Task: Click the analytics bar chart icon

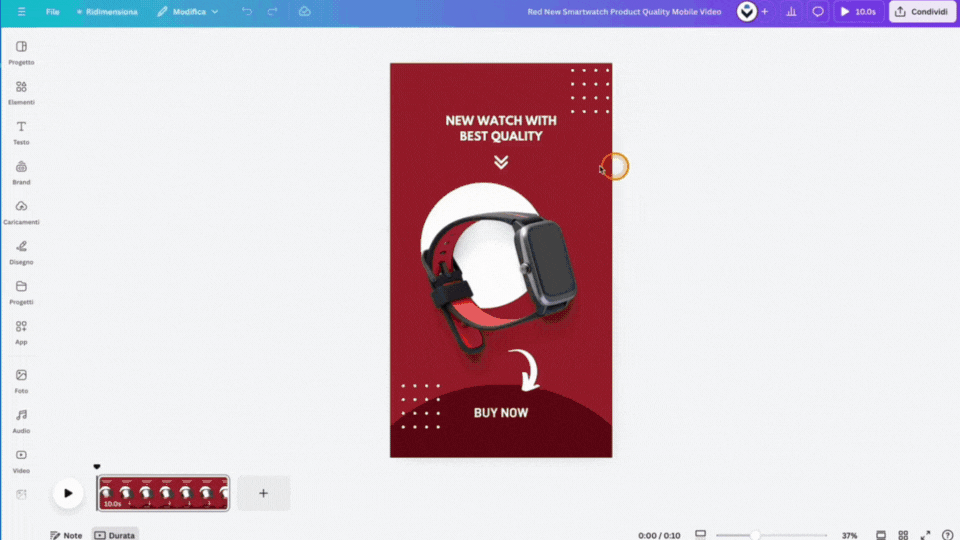Action: [792, 12]
